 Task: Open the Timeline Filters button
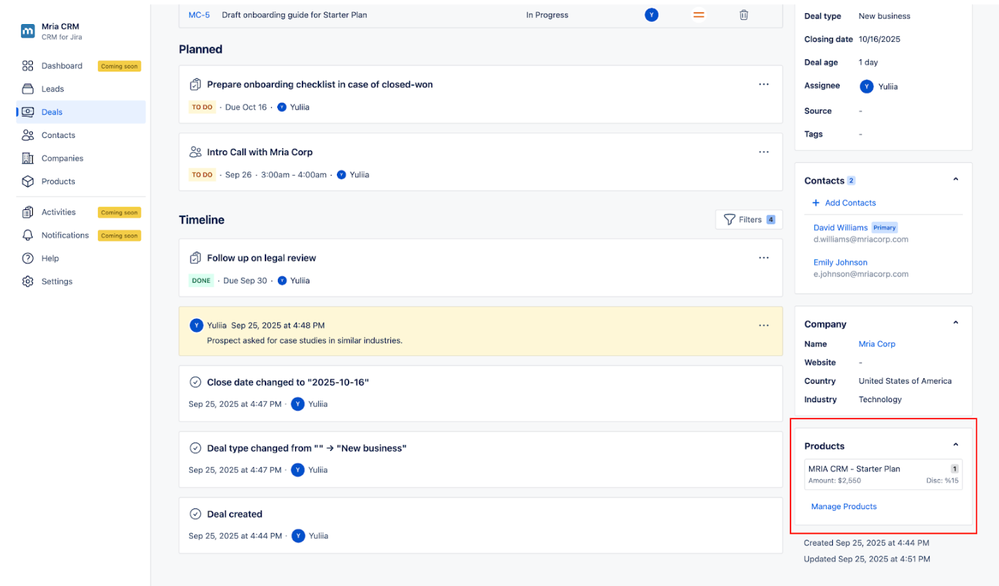pyautogui.click(x=749, y=219)
